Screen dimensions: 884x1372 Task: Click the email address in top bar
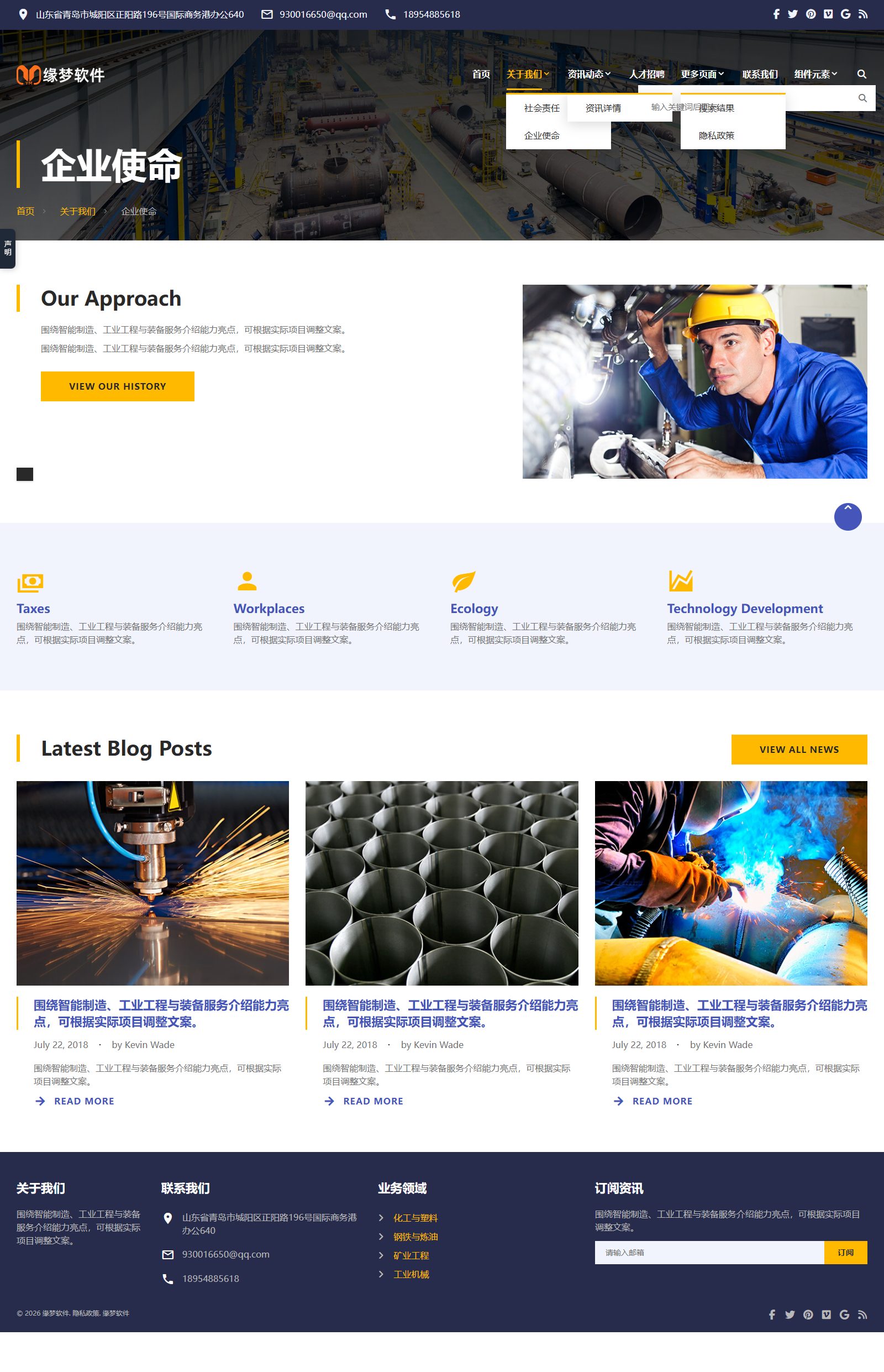(x=323, y=14)
